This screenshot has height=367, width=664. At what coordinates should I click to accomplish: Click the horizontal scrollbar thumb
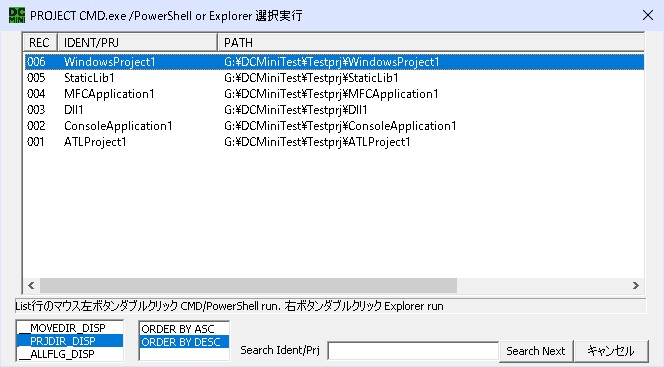pos(249,286)
